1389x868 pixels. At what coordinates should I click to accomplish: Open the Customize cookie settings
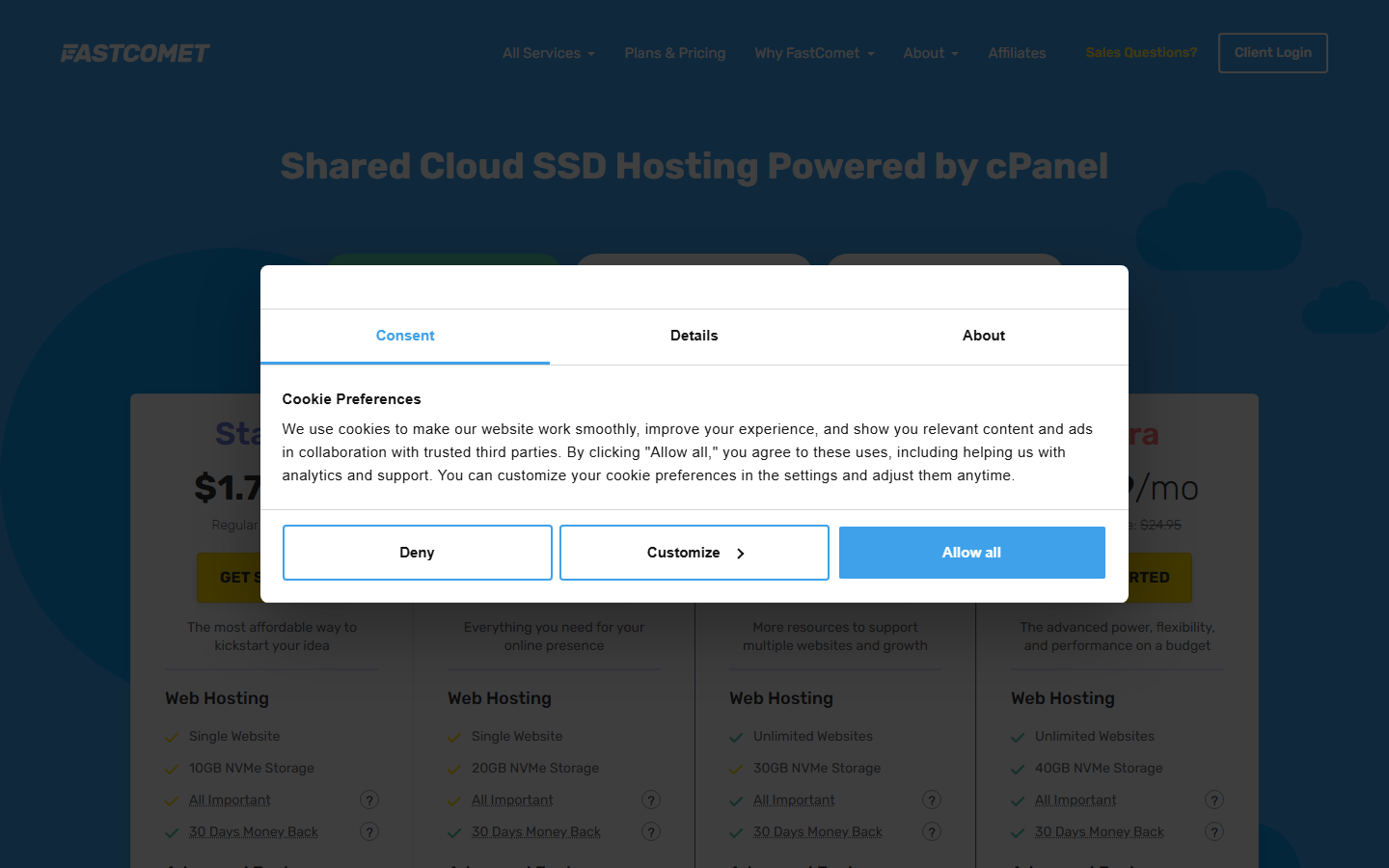pyautogui.click(x=694, y=553)
